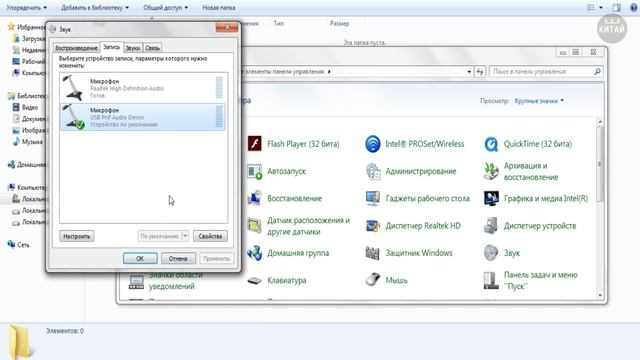Image resolution: width=640 pixels, height=360 pixels.
Task: Switch to Связь tab
Action: click(152, 48)
